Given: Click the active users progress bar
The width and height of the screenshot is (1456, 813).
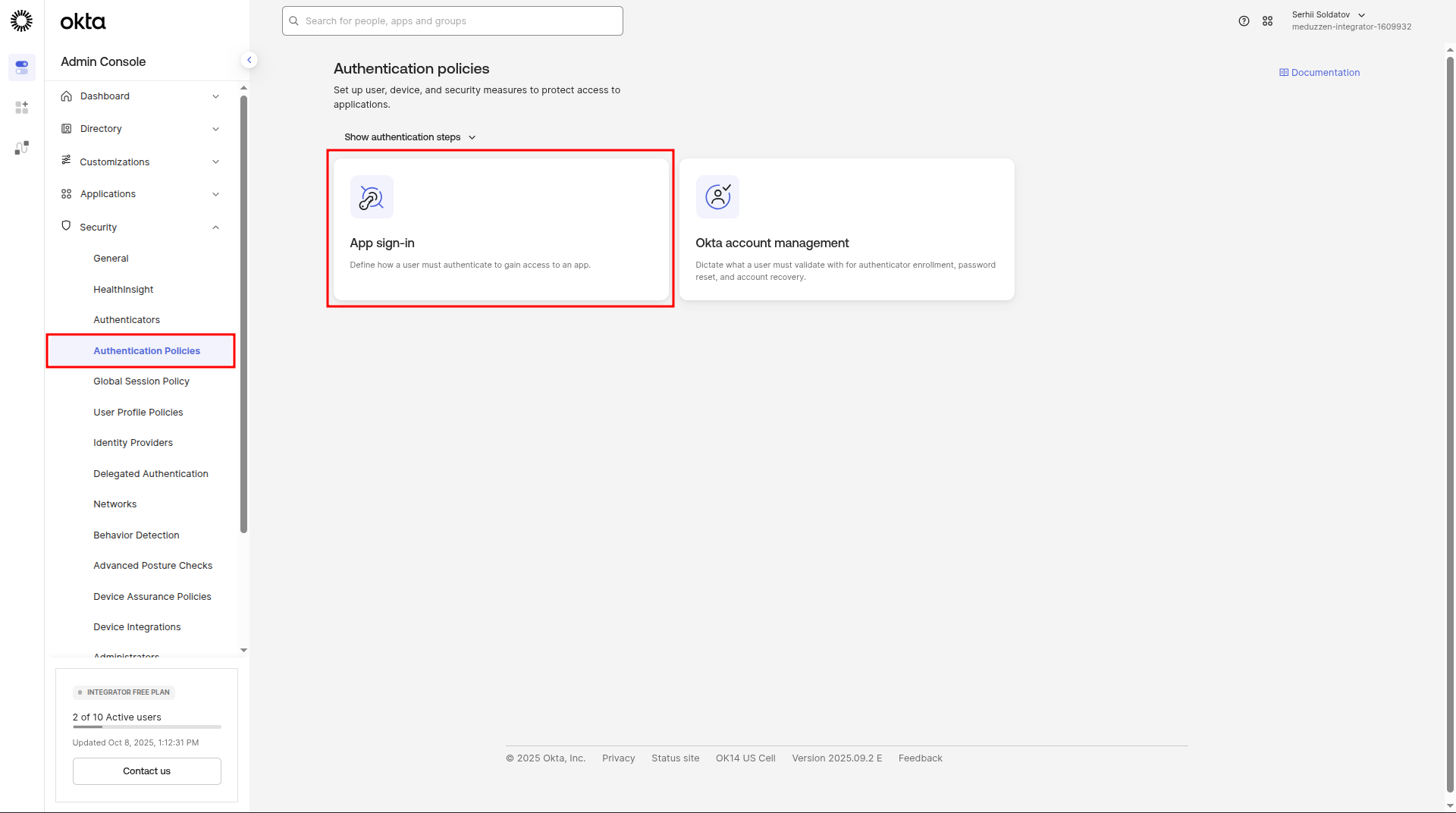Looking at the screenshot, I should (x=147, y=727).
